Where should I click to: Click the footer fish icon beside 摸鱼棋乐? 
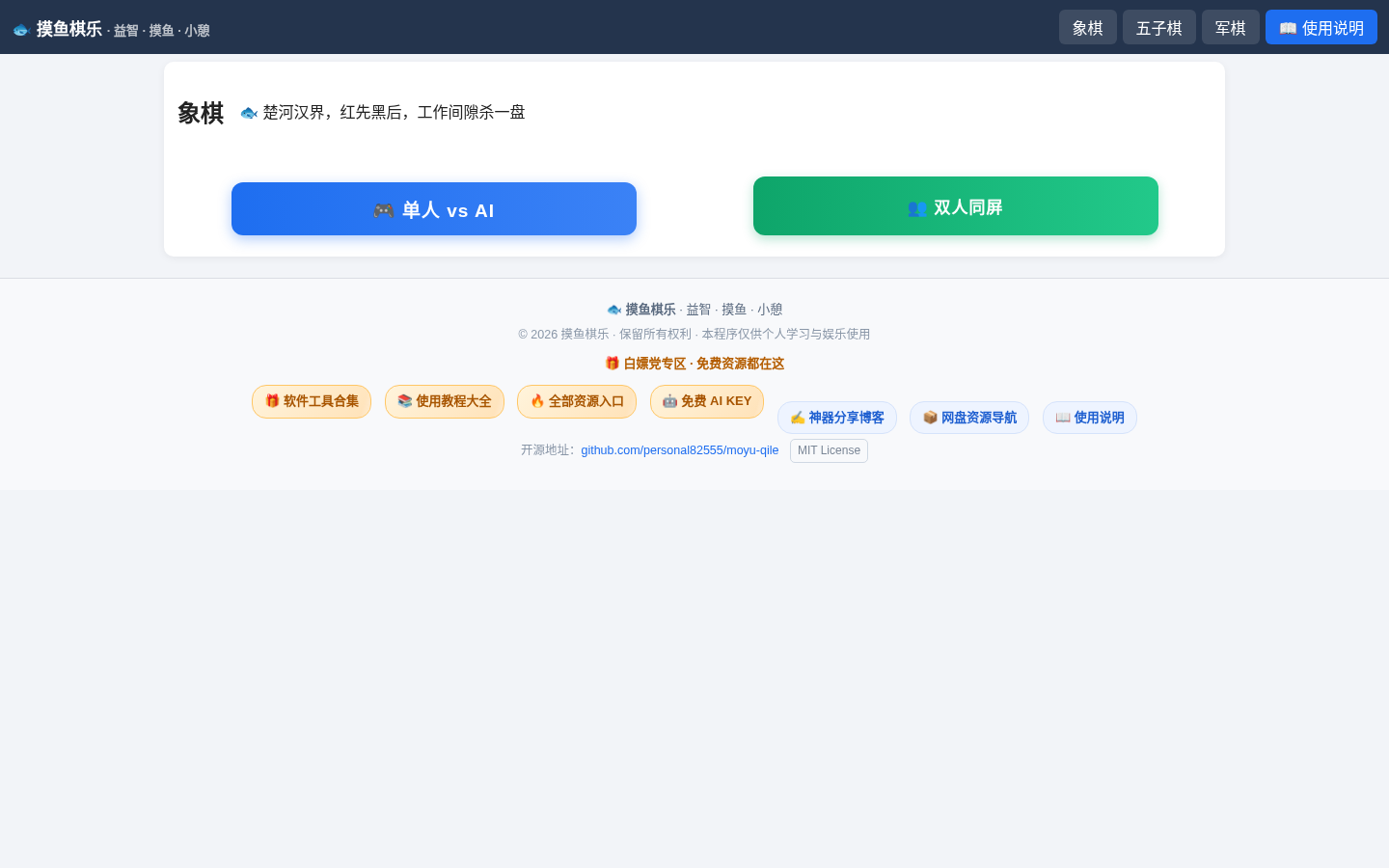pos(614,310)
